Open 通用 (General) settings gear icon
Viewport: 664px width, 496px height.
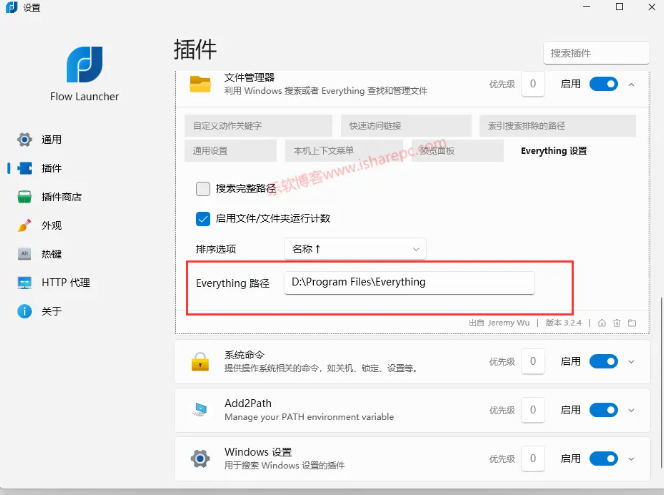[x=25, y=139]
